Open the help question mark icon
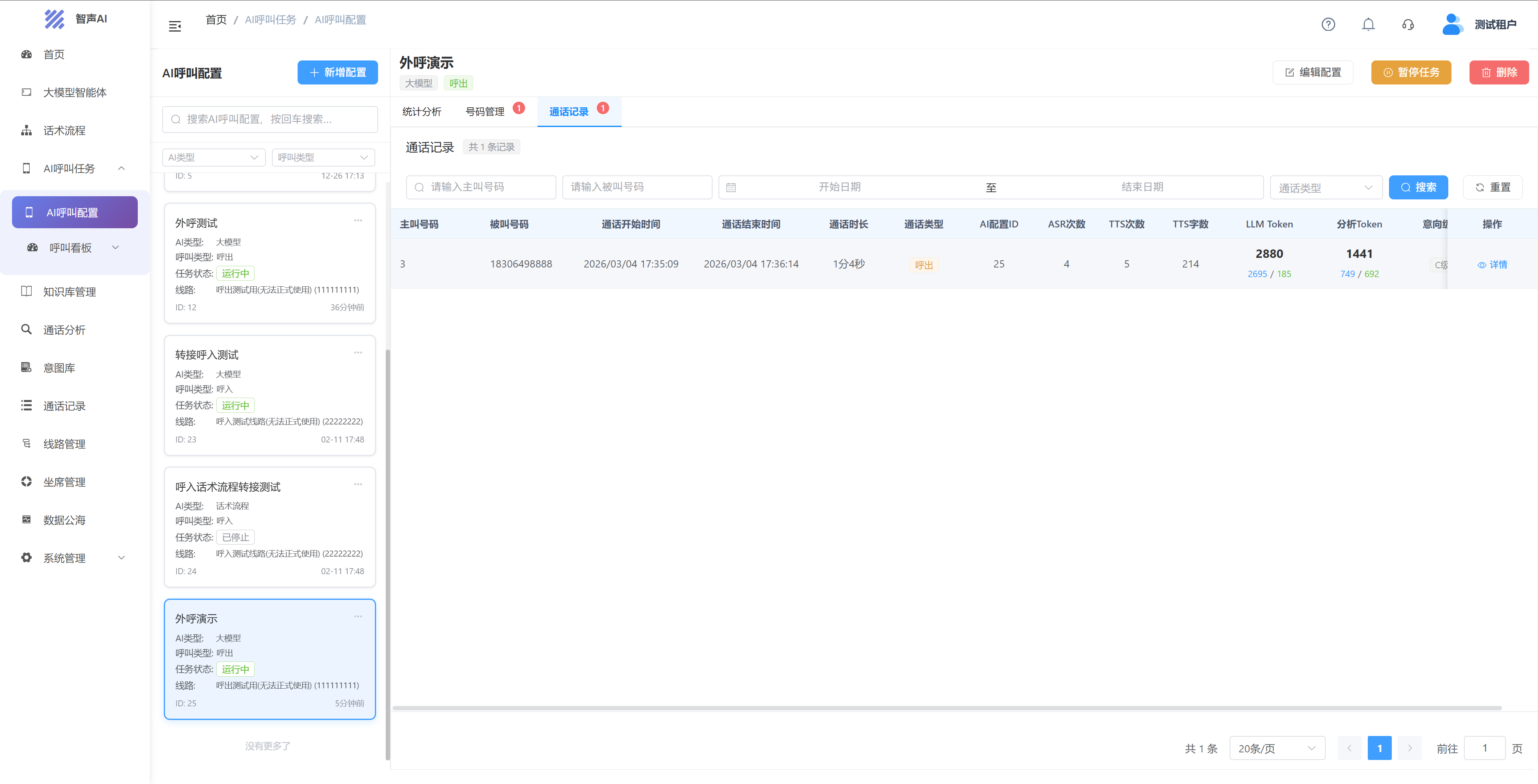The width and height of the screenshot is (1538, 784). coord(1328,24)
